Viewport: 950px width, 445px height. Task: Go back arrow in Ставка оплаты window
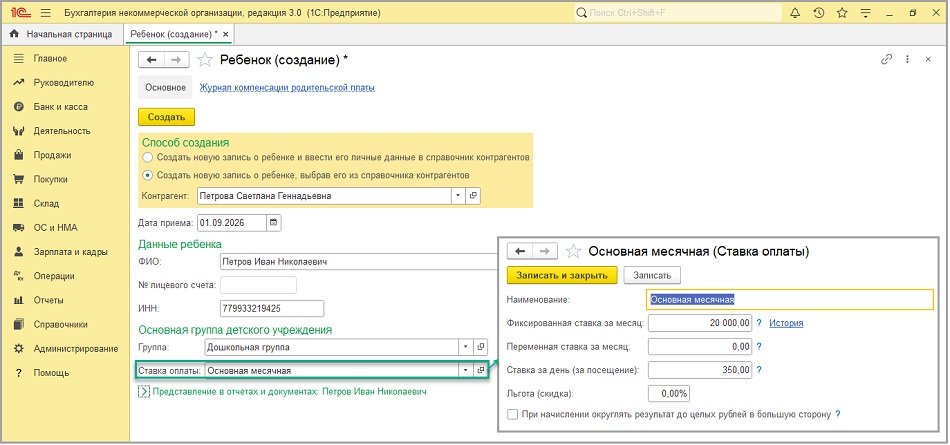pos(520,251)
